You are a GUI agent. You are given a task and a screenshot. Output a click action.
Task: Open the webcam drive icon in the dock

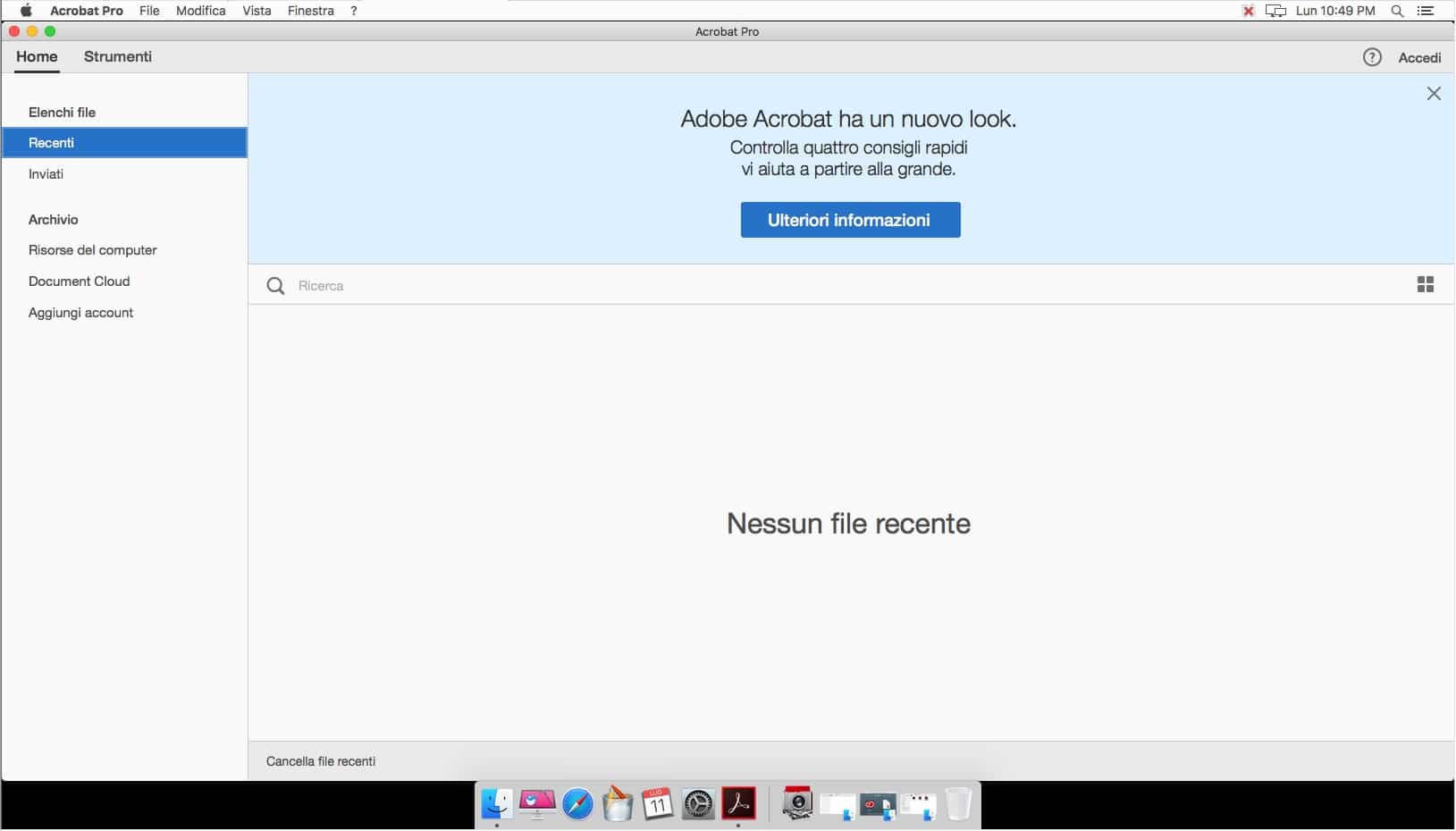(796, 804)
